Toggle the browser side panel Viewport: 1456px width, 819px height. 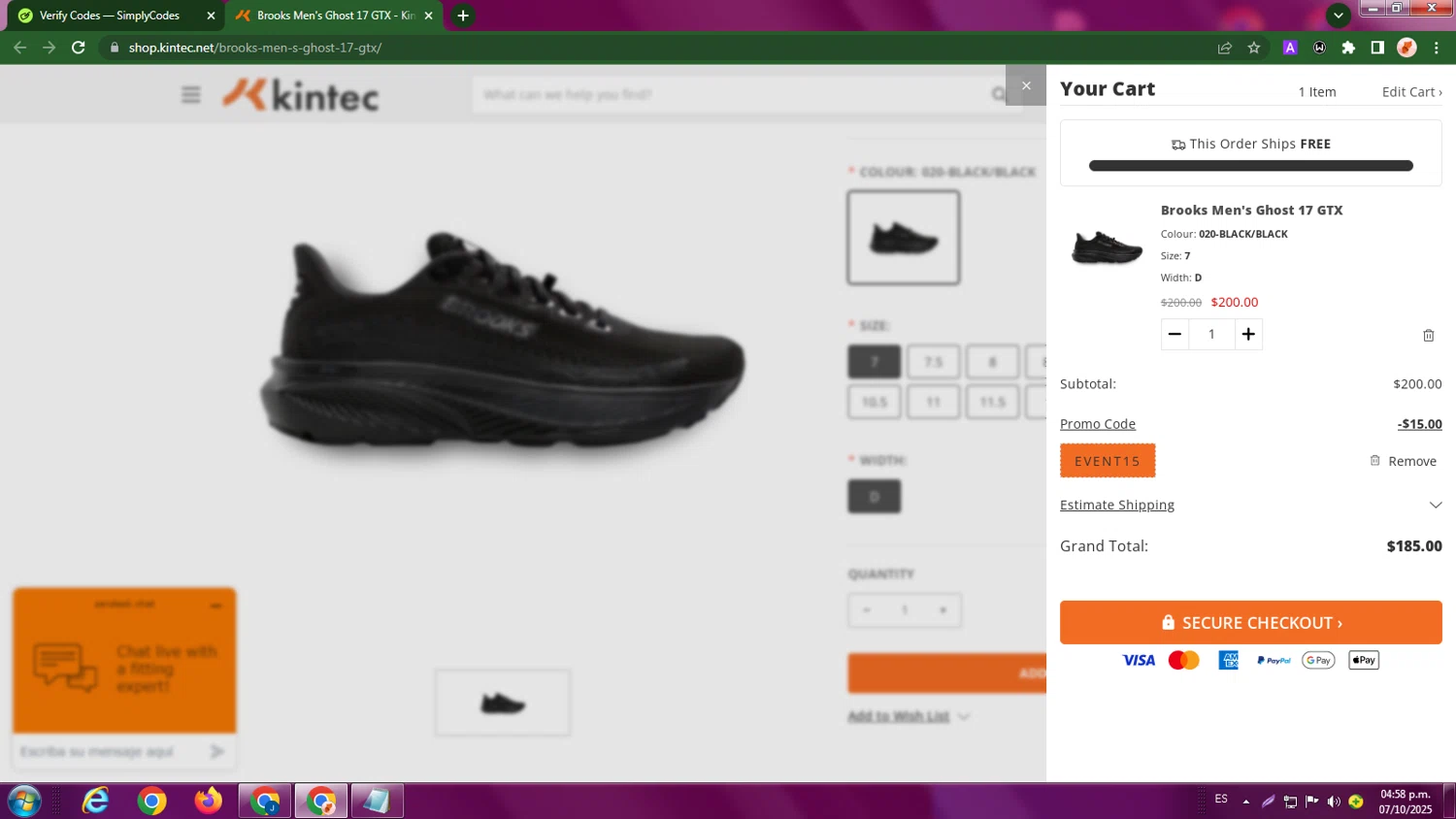pos(1377,48)
